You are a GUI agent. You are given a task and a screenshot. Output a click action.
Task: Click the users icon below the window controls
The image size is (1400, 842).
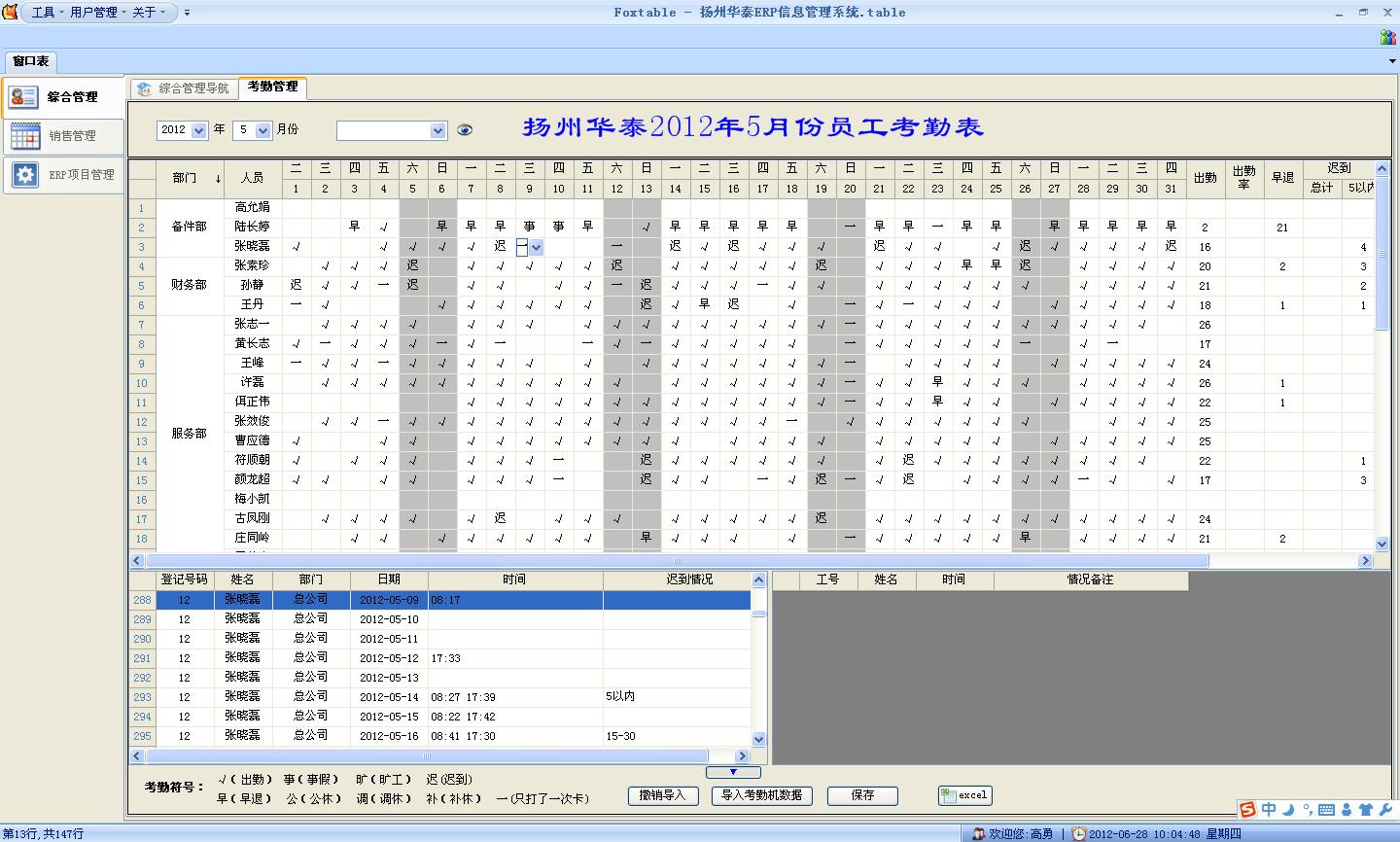coord(1388,37)
